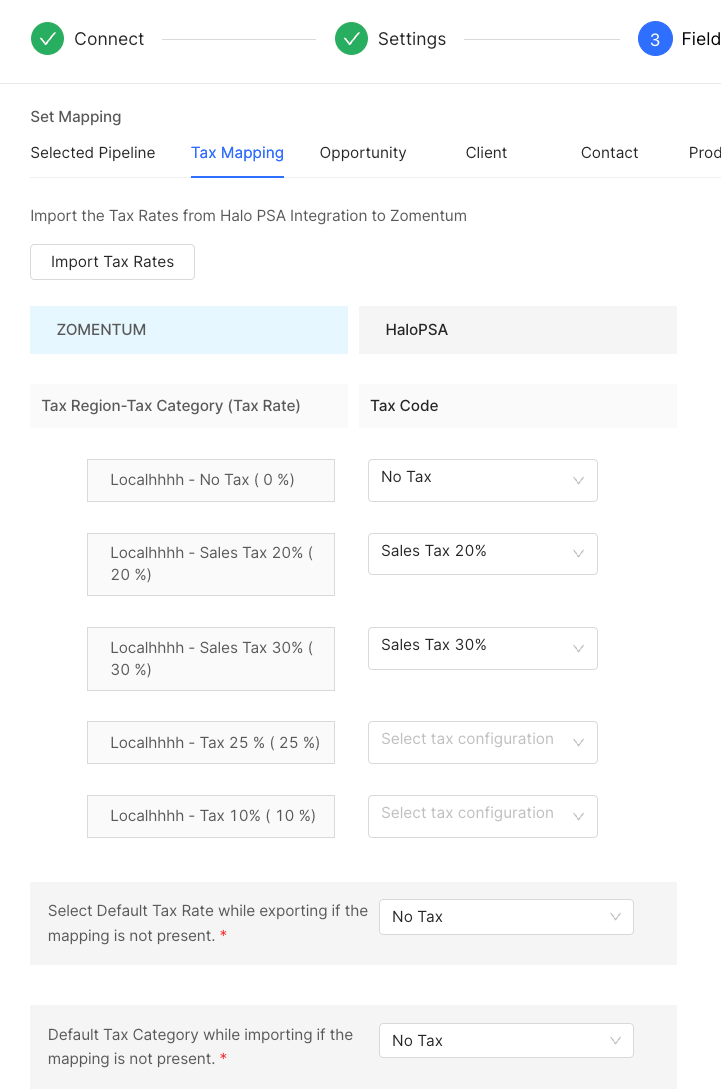Screen dimensions: 721x1092
Task: Switch to the Selected Pipeline tab
Action: [x=93, y=153]
